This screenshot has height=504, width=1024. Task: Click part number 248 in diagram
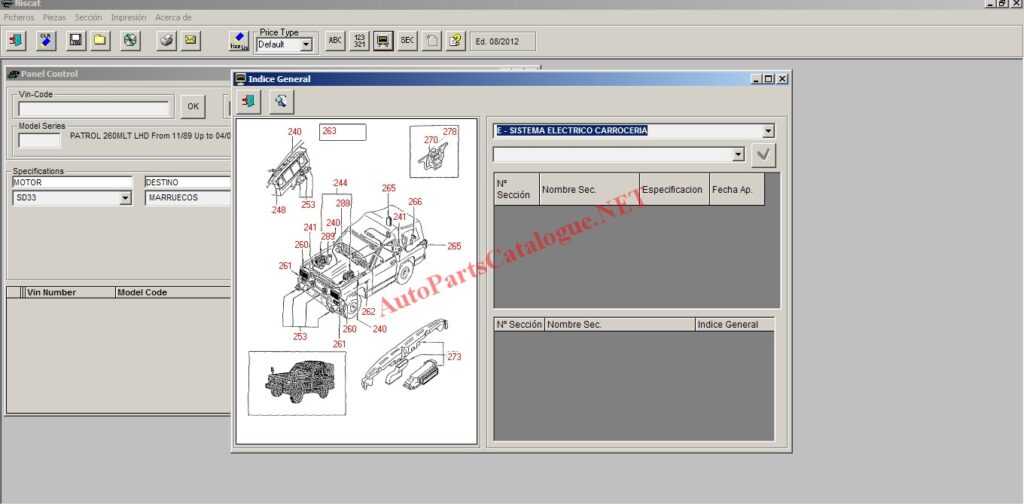point(279,210)
